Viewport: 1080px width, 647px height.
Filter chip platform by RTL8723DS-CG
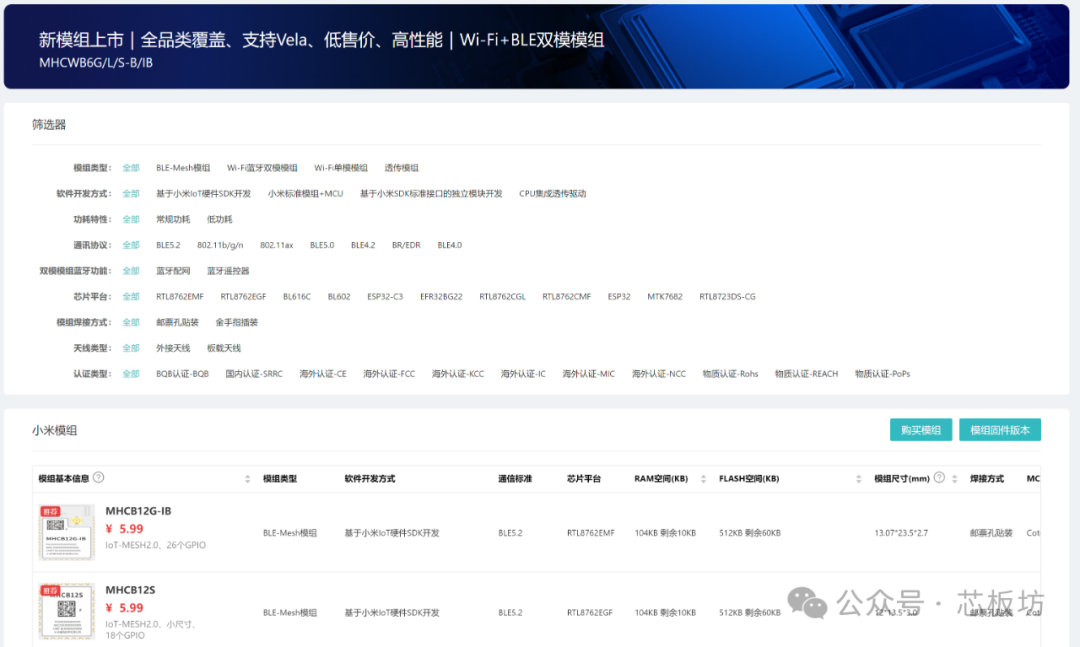coord(727,296)
